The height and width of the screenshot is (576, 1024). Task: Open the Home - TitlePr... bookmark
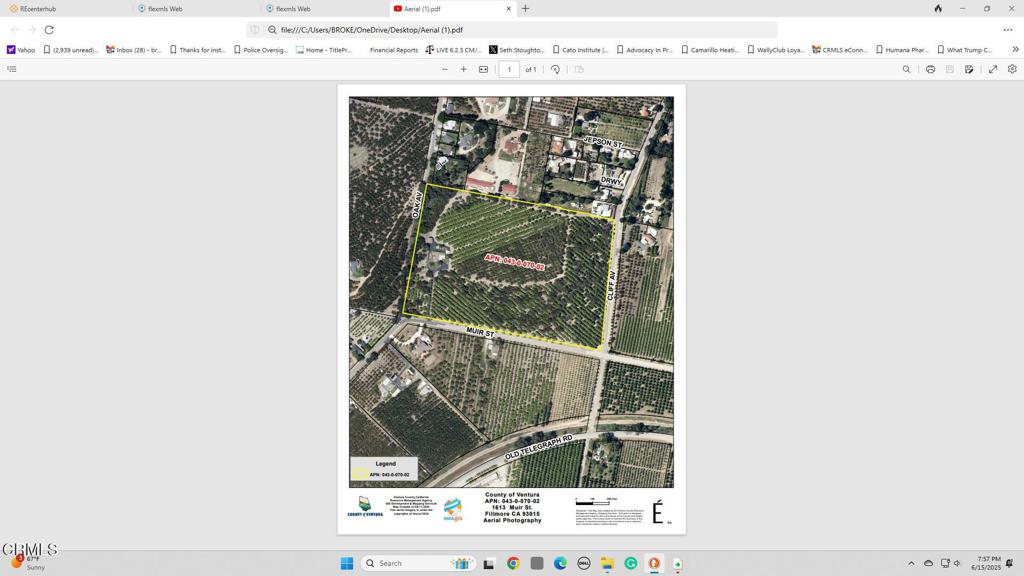tap(324, 50)
